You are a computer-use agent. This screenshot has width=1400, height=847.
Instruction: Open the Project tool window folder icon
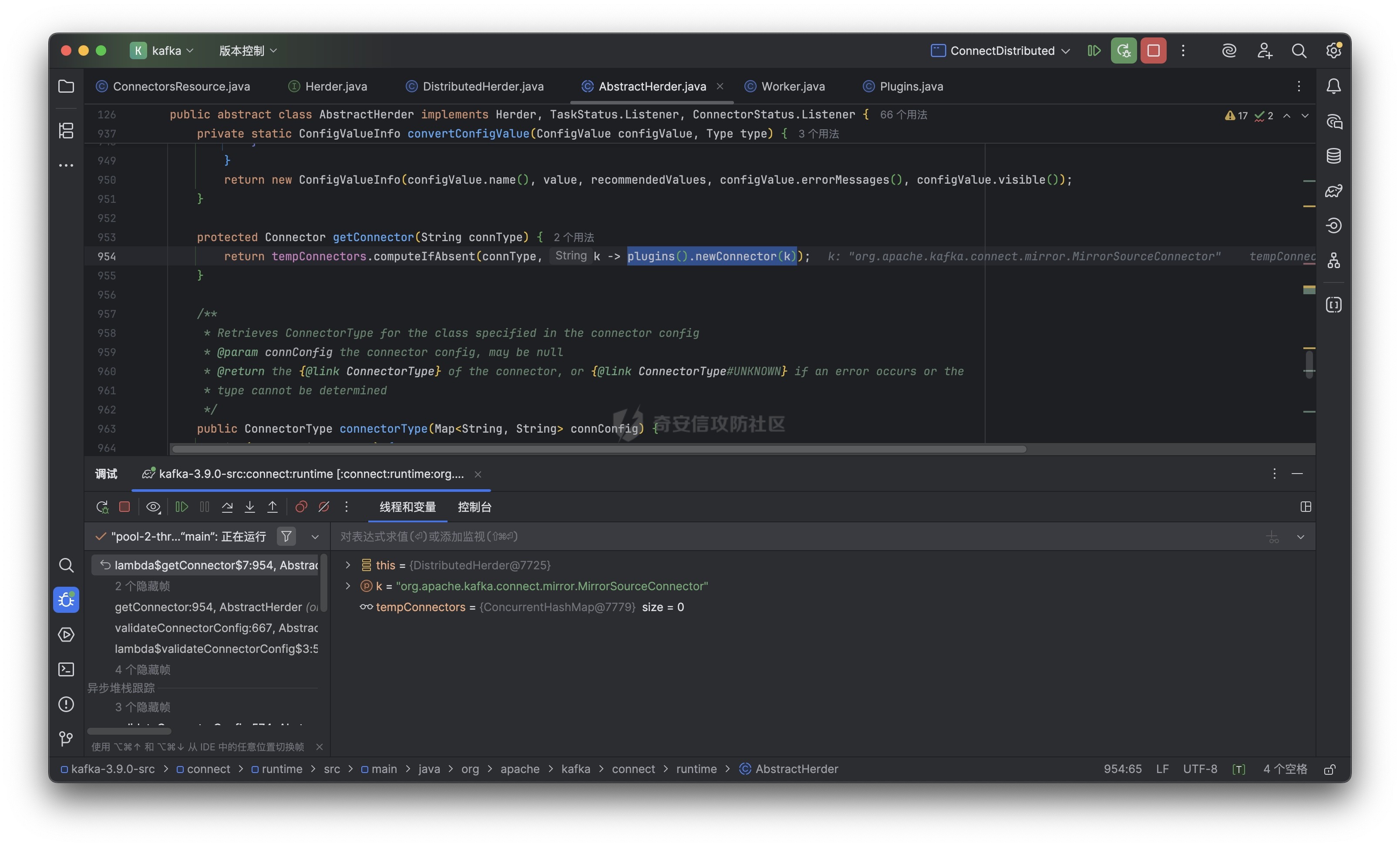point(66,86)
